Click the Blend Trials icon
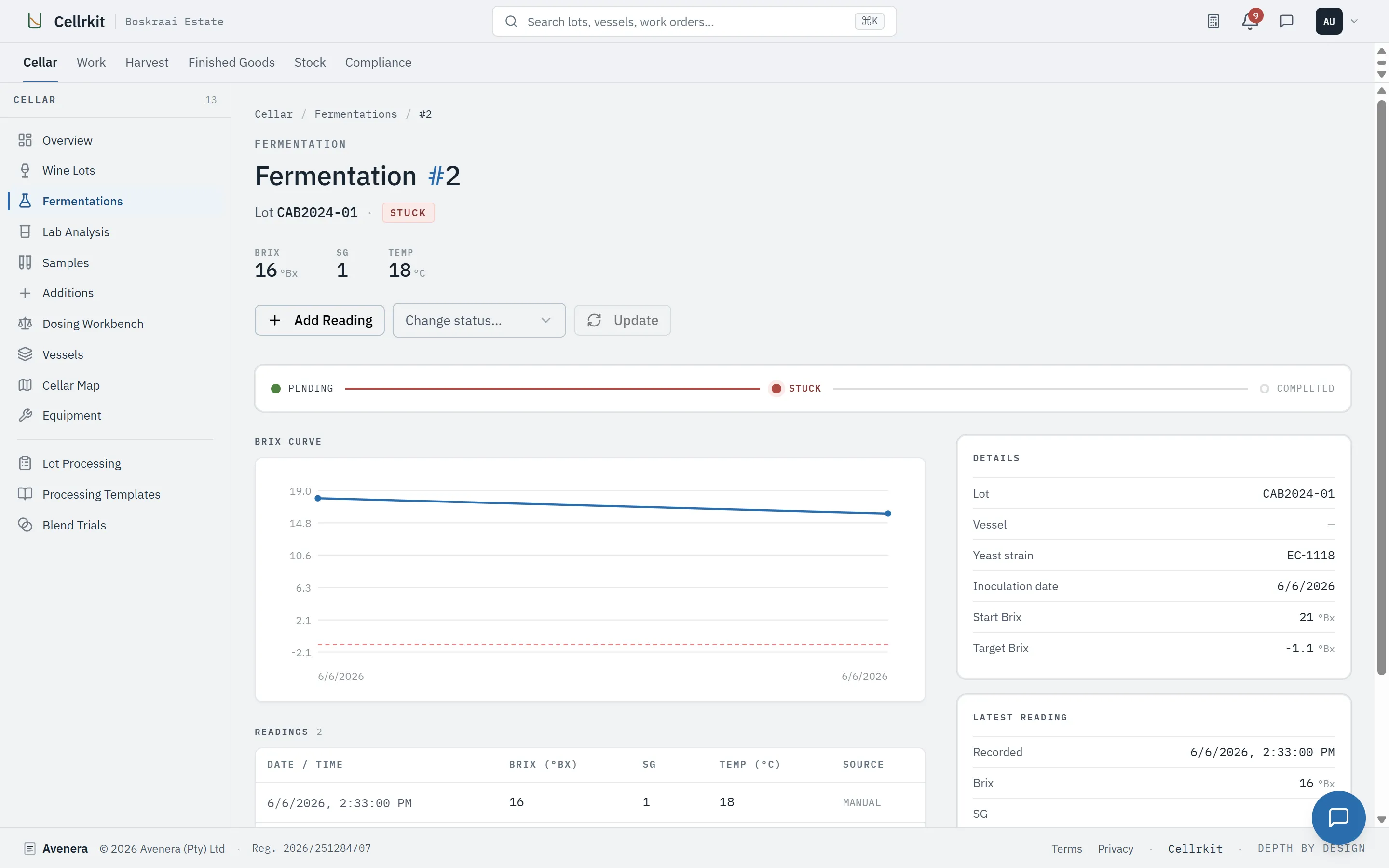The image size is (1389, 868). click(25, 525)
